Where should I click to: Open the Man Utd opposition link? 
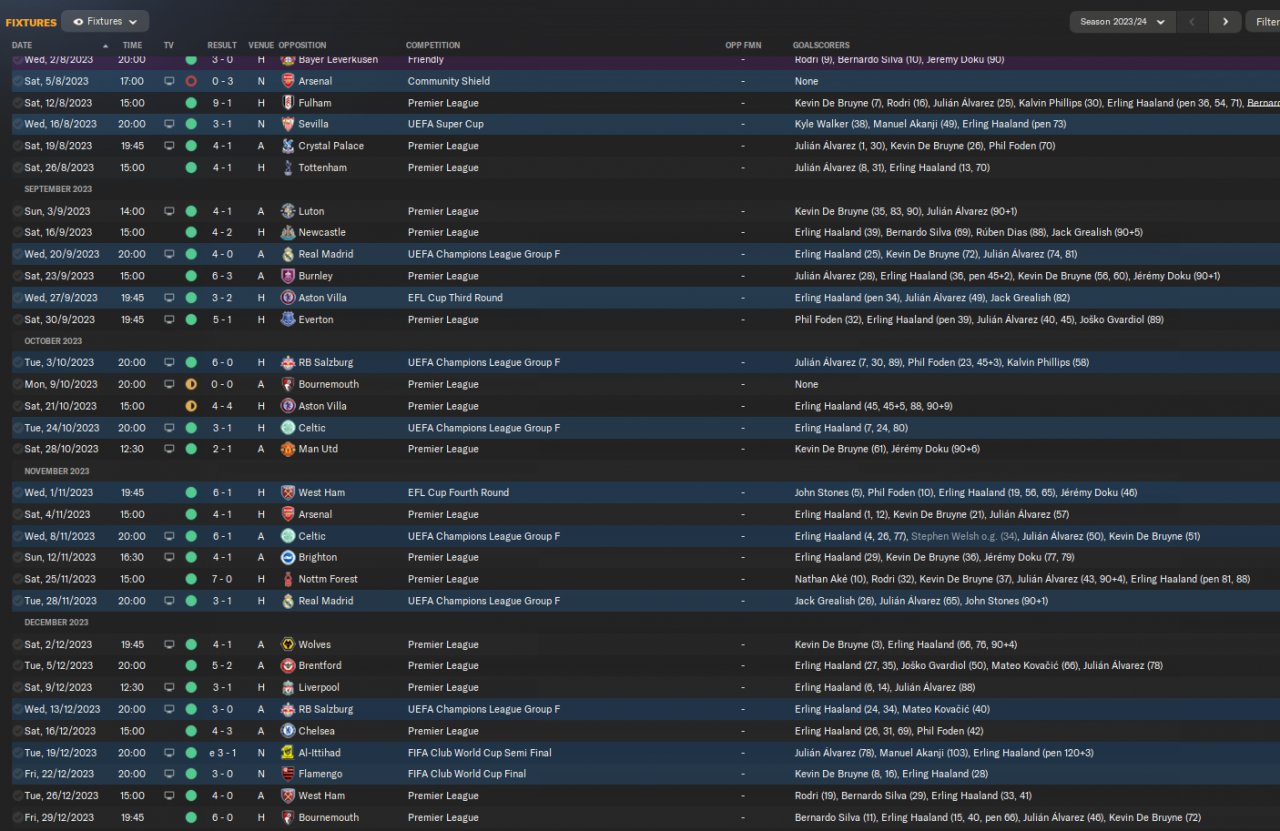318,449
